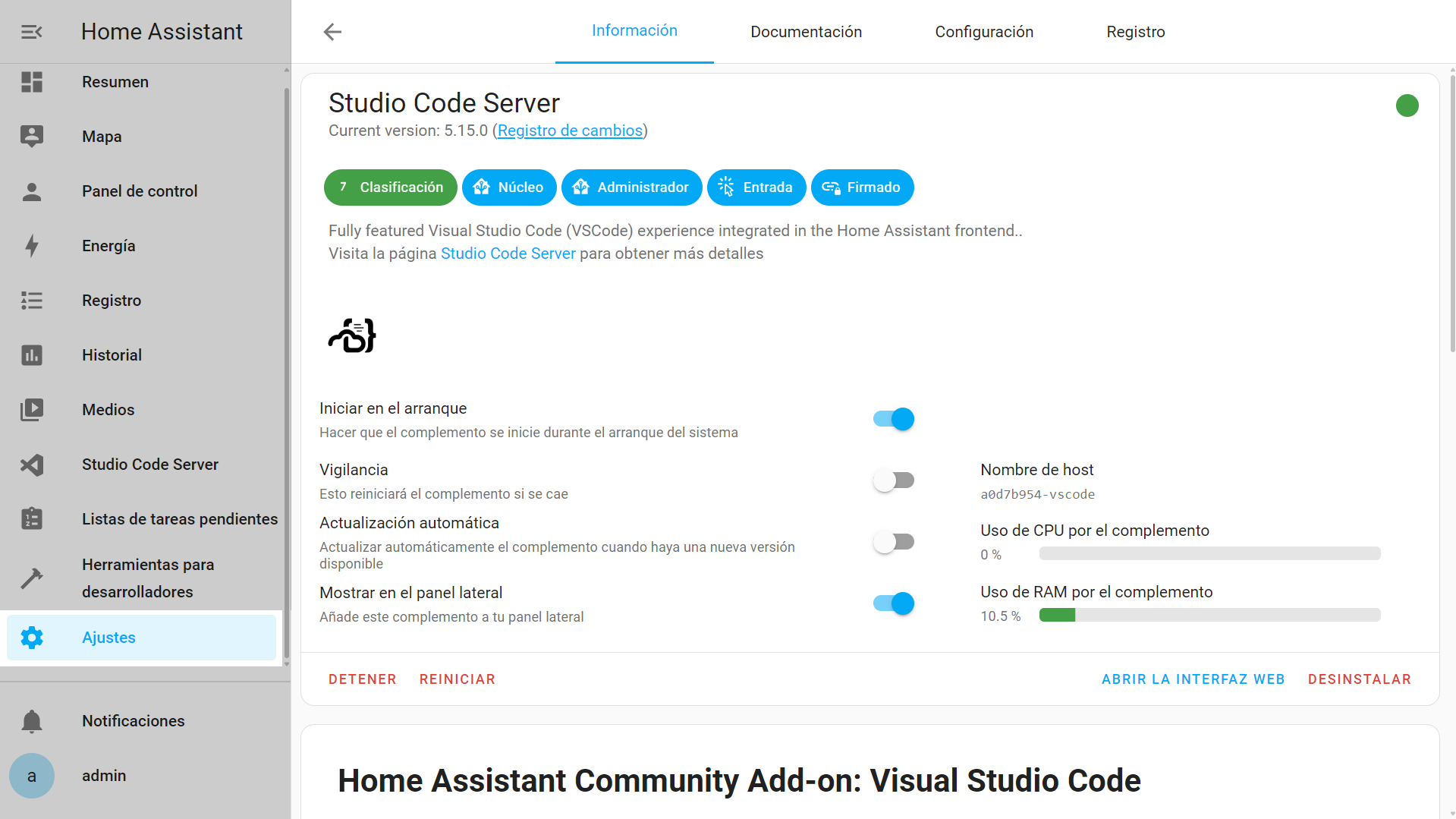The width and height of the screenshot is (1456, 819).
Task: Open the Registro de cambios link
Action: 569,131
